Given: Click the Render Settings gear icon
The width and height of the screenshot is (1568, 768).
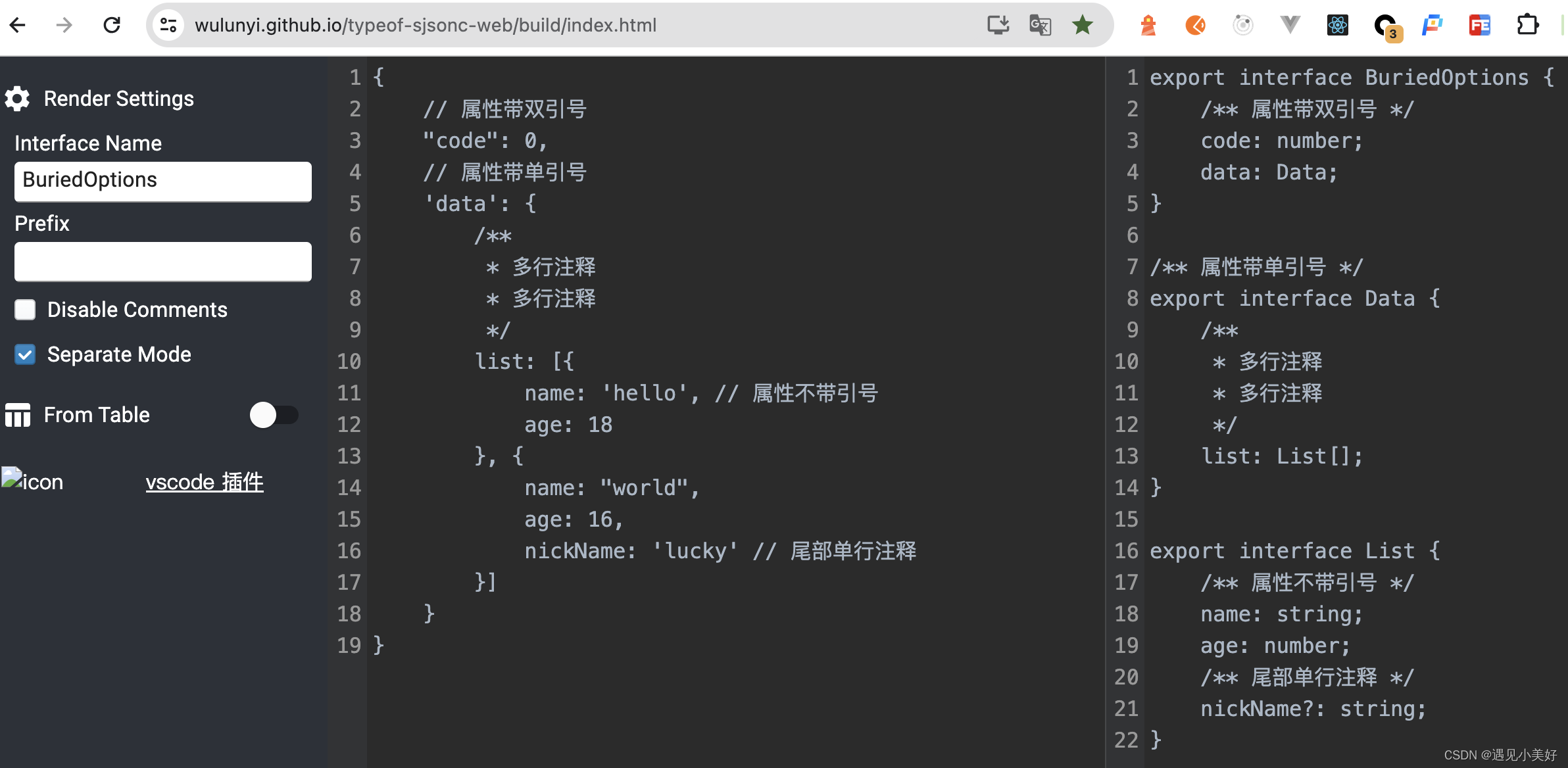Looking at the screenshot, I should tap(17, 98).
